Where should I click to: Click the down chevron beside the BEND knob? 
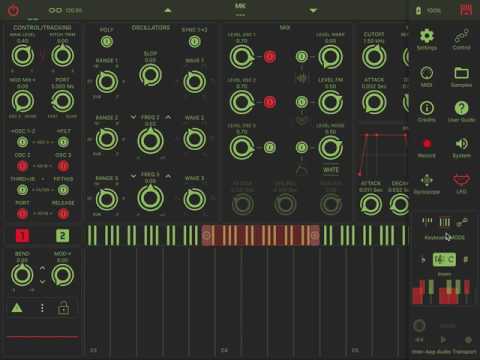[x=42, y=282]
